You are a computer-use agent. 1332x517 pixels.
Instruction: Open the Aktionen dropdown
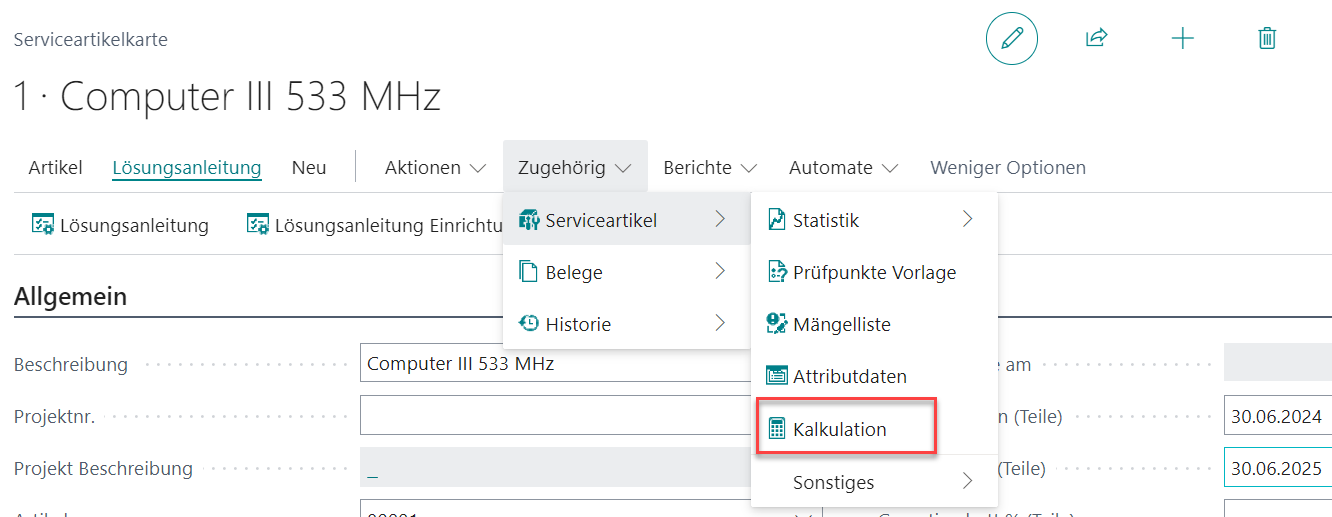435,168
